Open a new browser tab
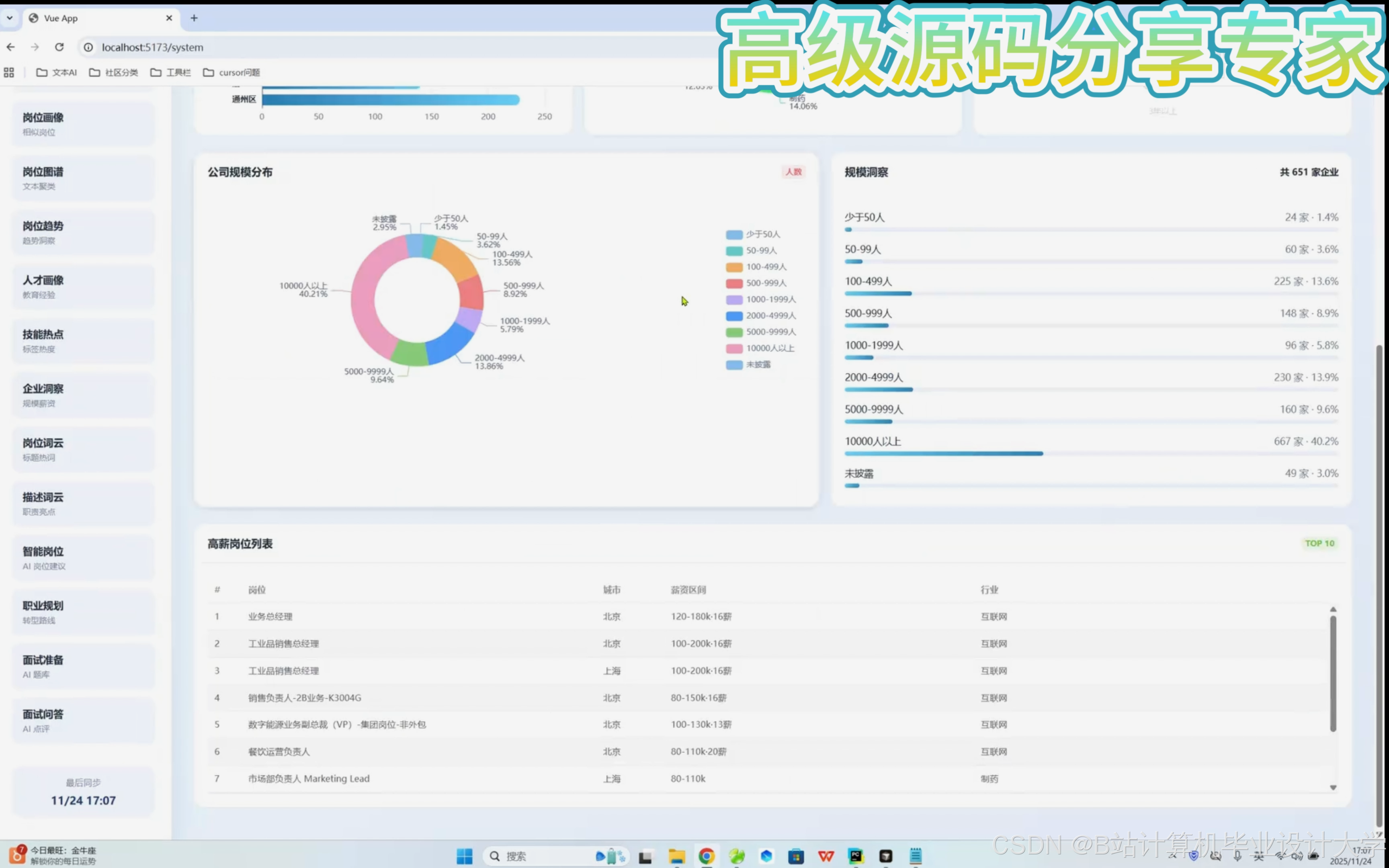Viewport: 1389px width, 868px height. [194, 18]
